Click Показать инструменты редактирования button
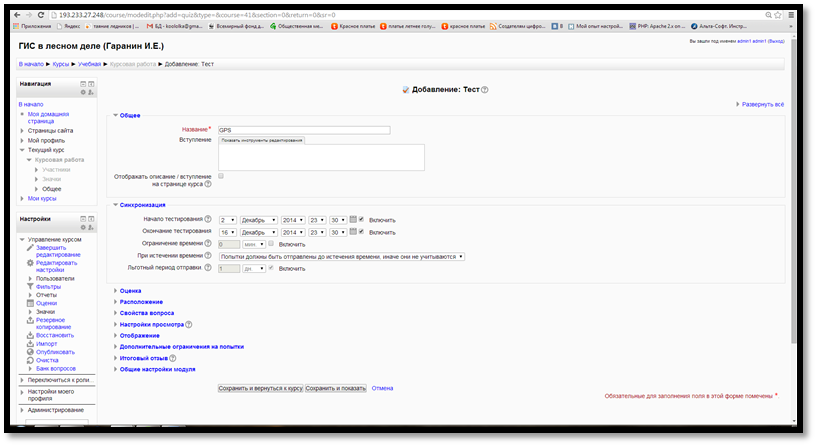 pyautogui.click(x=262, y=140)
